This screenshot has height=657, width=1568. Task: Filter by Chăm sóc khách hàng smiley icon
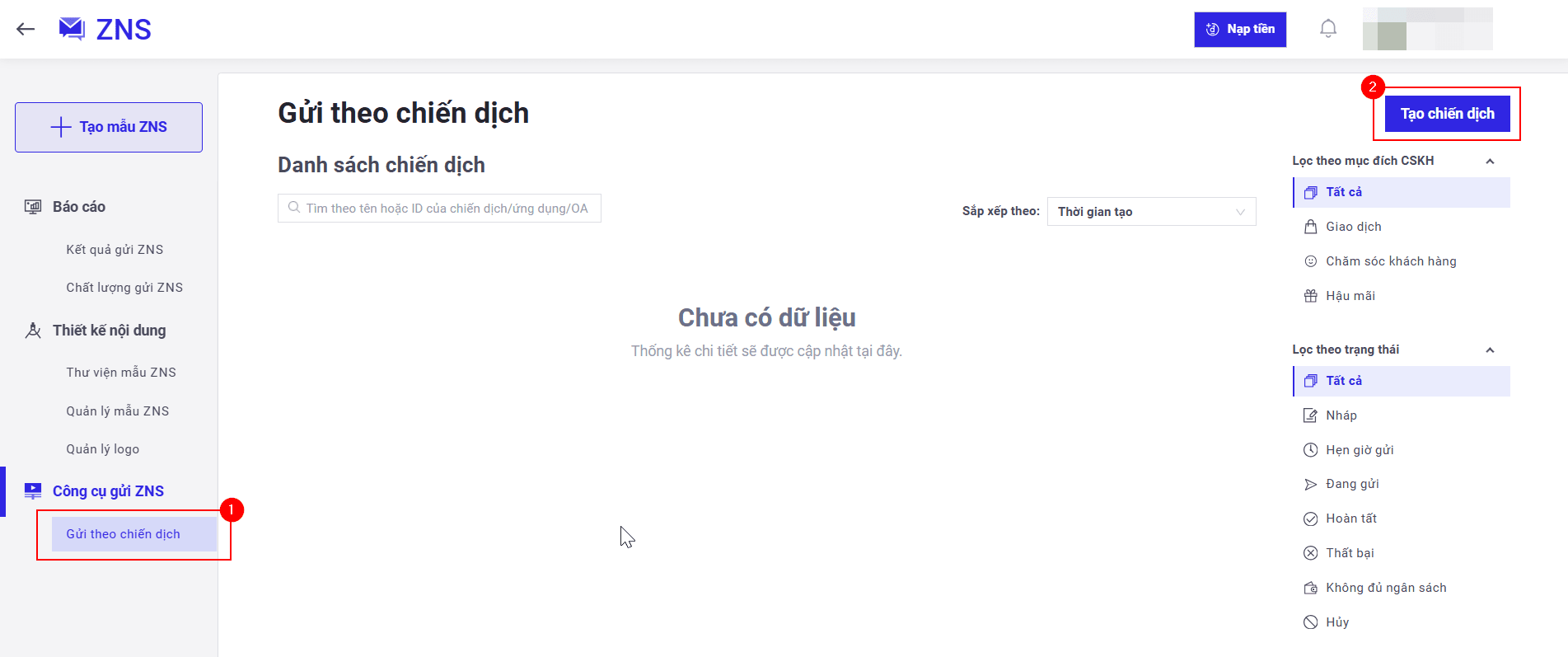point(1310,261)
